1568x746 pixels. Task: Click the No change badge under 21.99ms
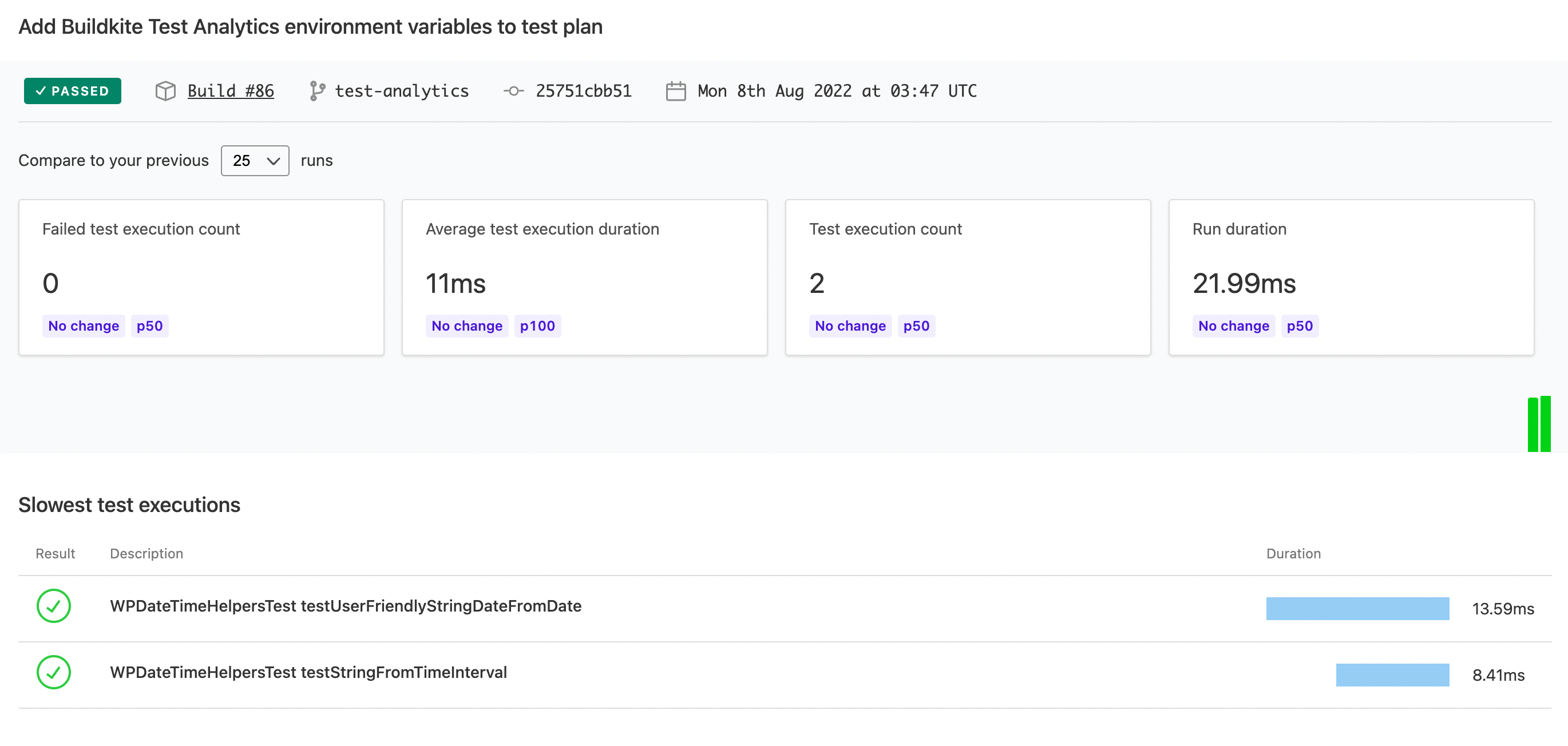coord(1233,326)
